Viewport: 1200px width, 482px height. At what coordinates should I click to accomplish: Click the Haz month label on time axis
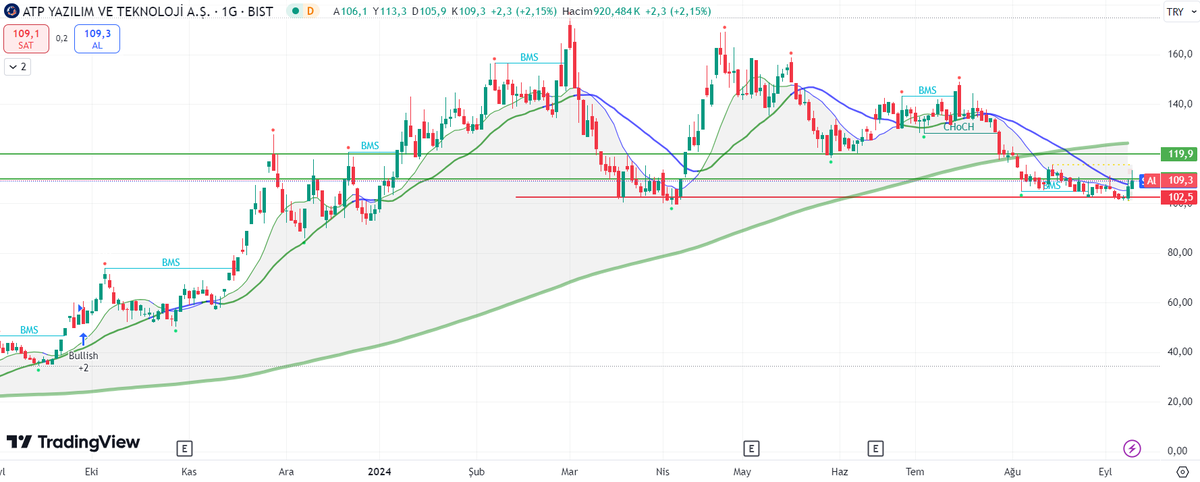[840, 471]
